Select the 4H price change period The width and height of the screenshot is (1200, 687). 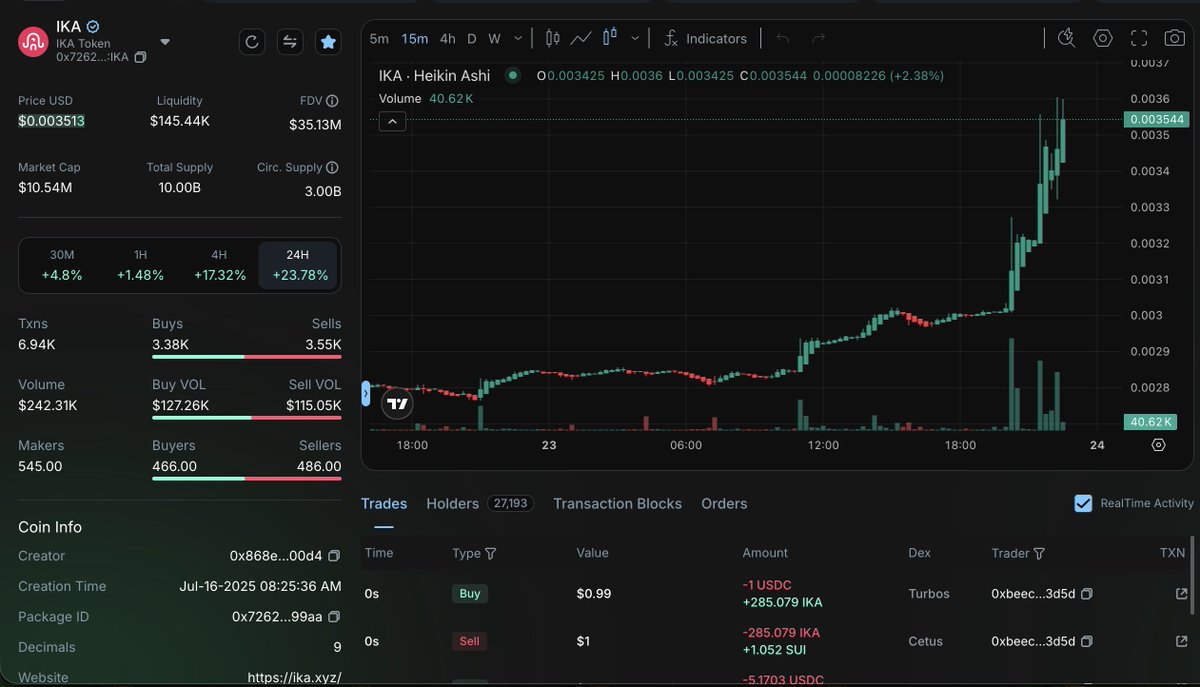tap(219, 265)
